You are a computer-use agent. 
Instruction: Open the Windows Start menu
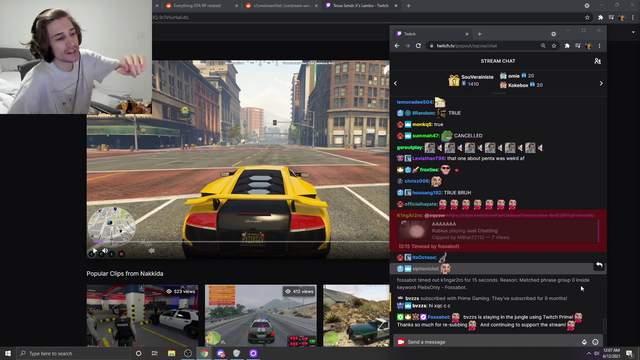click(x=8, y=353)
